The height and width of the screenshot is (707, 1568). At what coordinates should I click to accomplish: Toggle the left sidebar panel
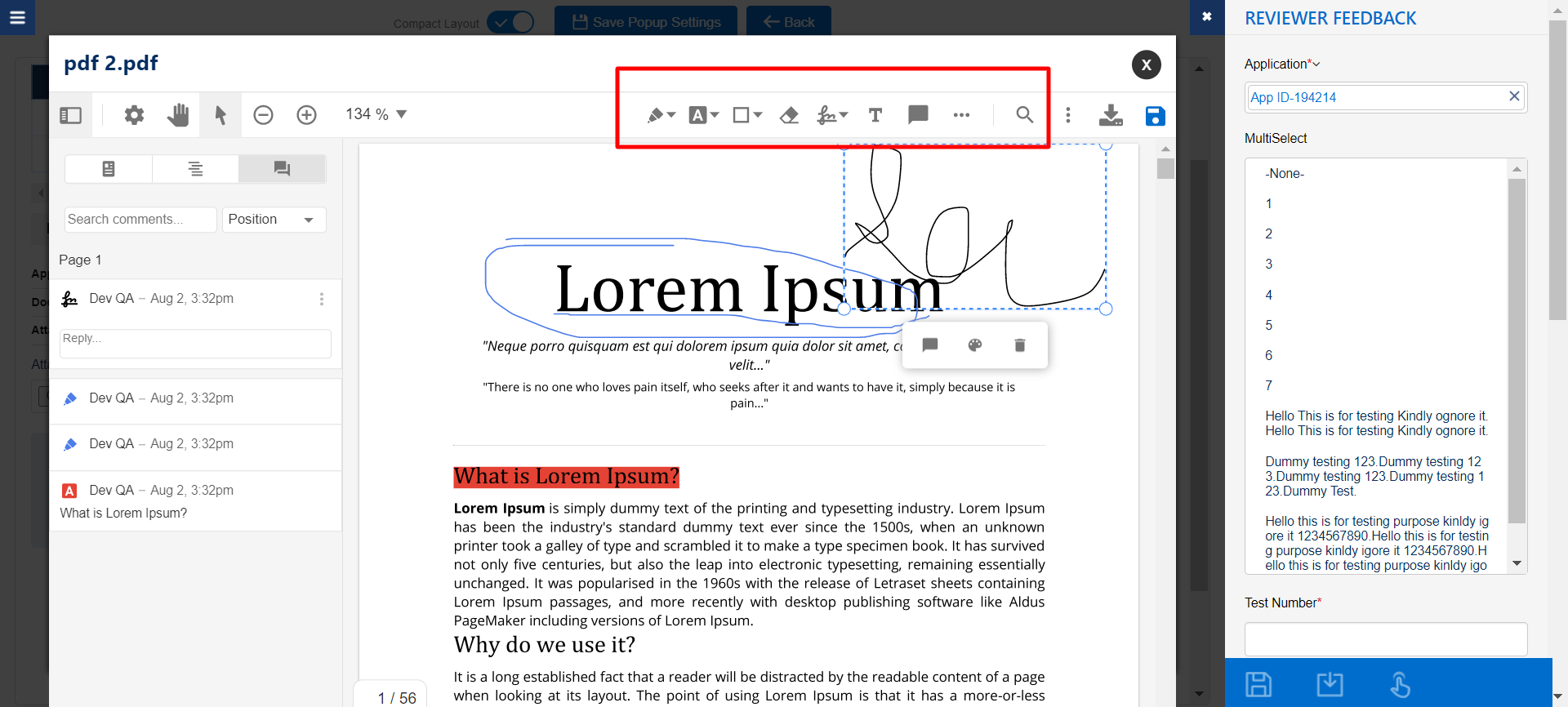coord(71,115)
